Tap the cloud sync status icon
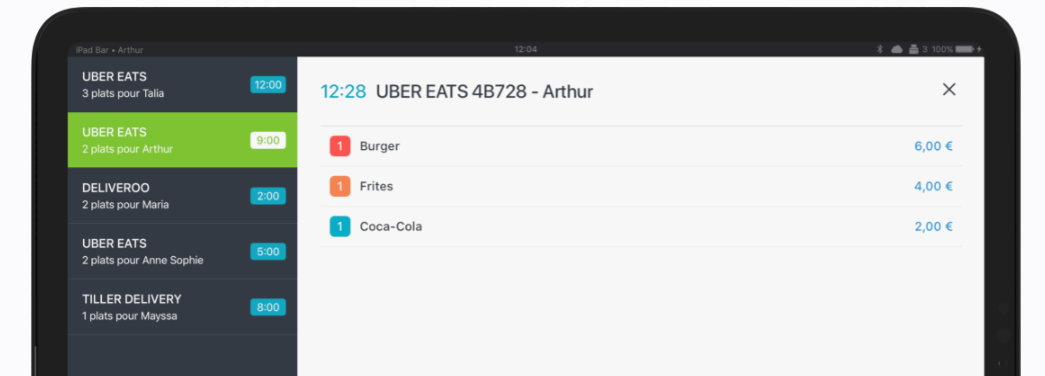This screenshot has height=376, width=1045. [x=897, y=49]
